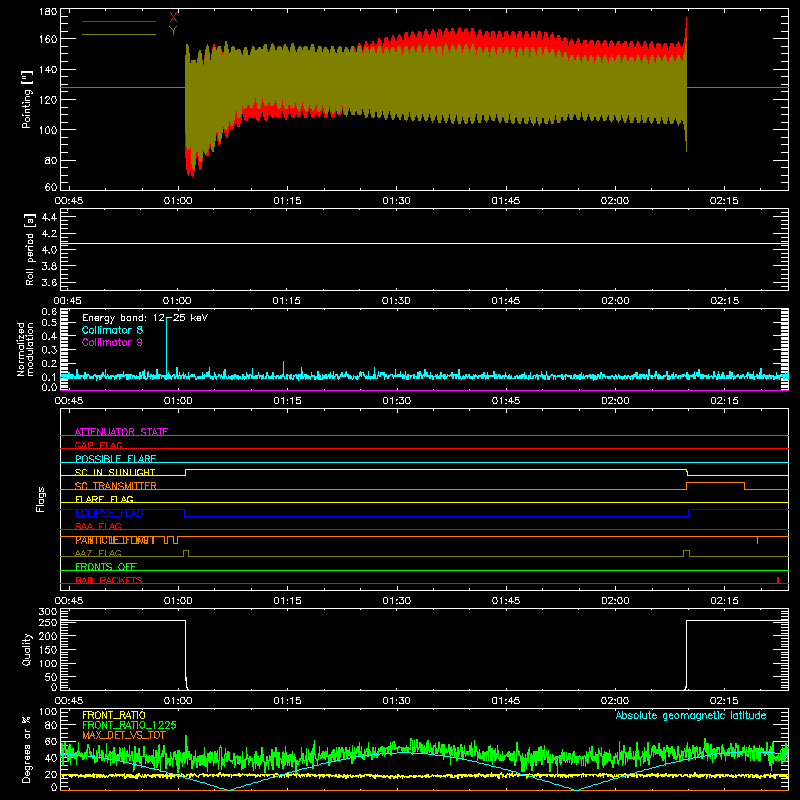
Task: Click the POSSIBLE_FLARE flag label
Action: click(115, 459)
